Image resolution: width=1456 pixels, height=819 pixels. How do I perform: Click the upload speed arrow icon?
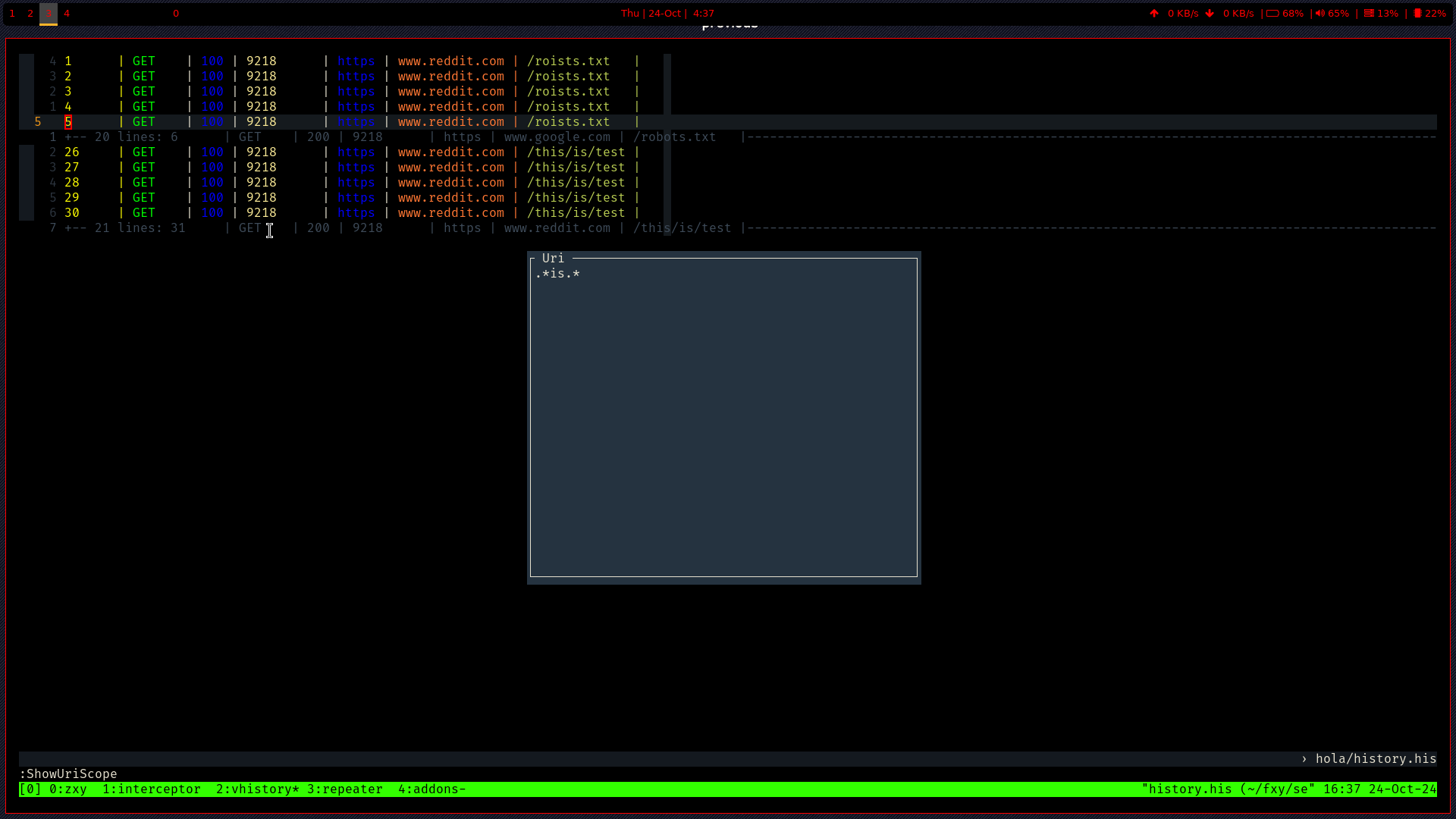1154,13
